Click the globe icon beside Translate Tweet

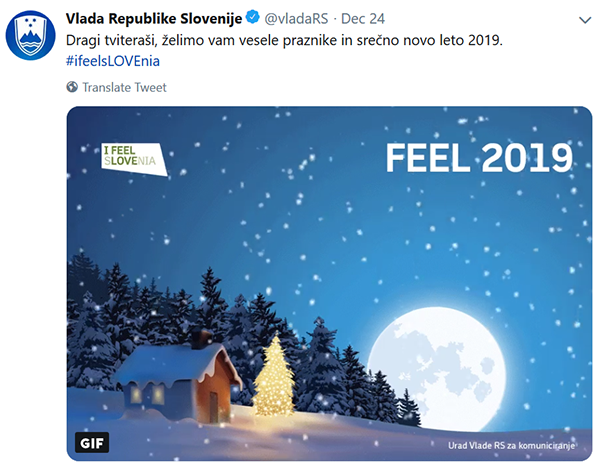click(x=73, y=87)
